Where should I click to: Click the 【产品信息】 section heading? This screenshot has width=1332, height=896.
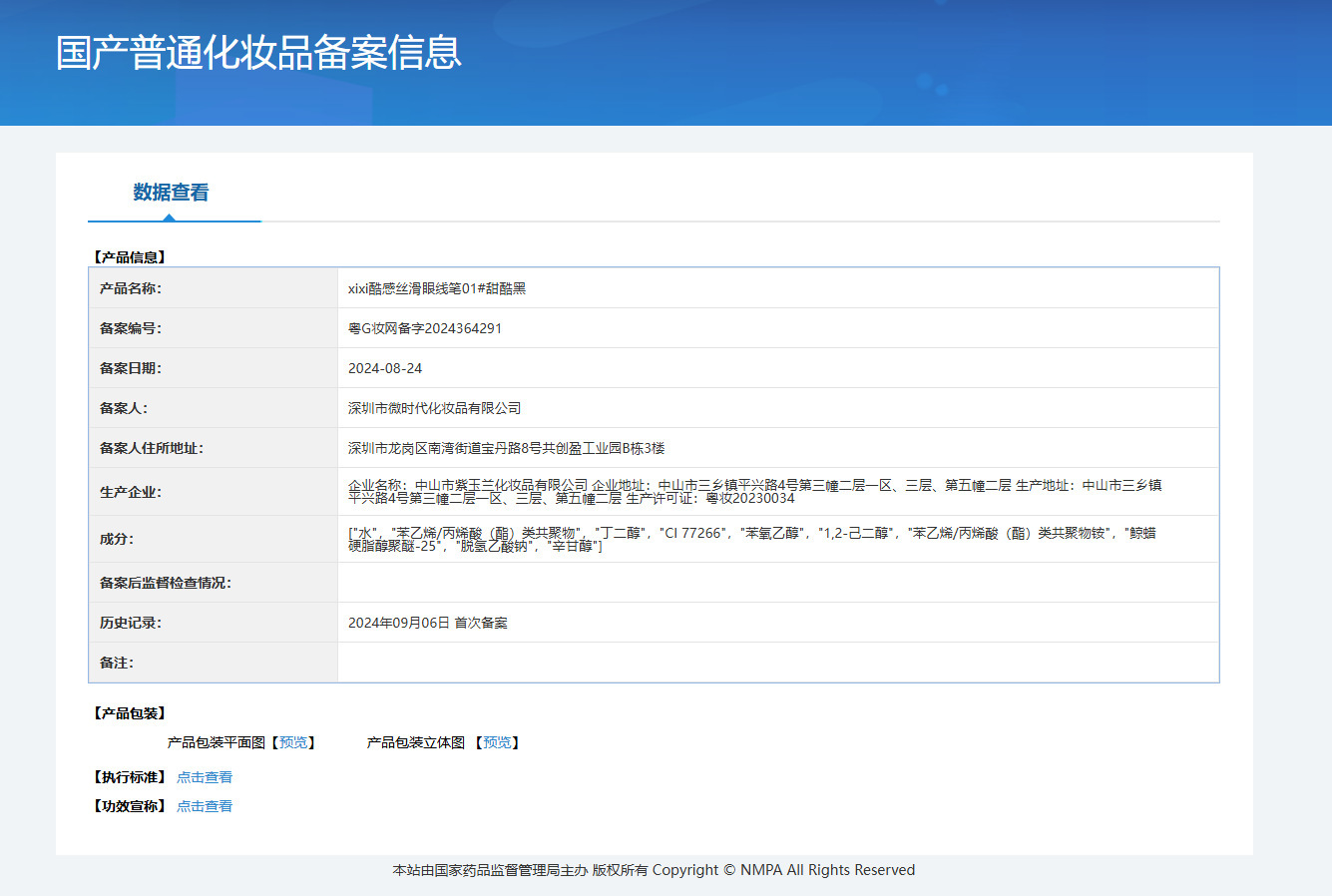click(128, 257)
